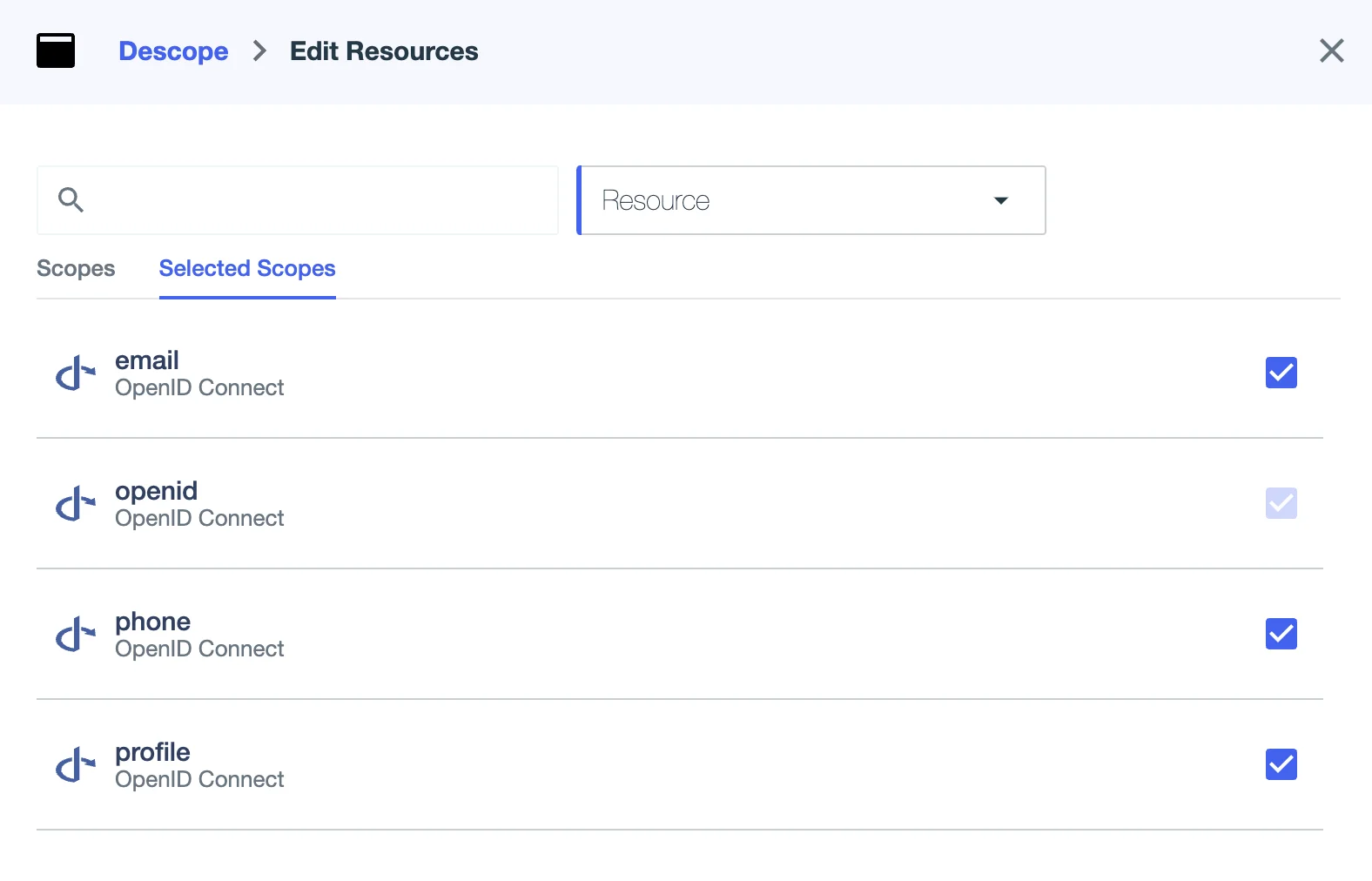Image resolution: width=1372 pixels, height=881 pixels.
Task: Click the disabled openid scope checkbox
Action: click(1281, 503)
